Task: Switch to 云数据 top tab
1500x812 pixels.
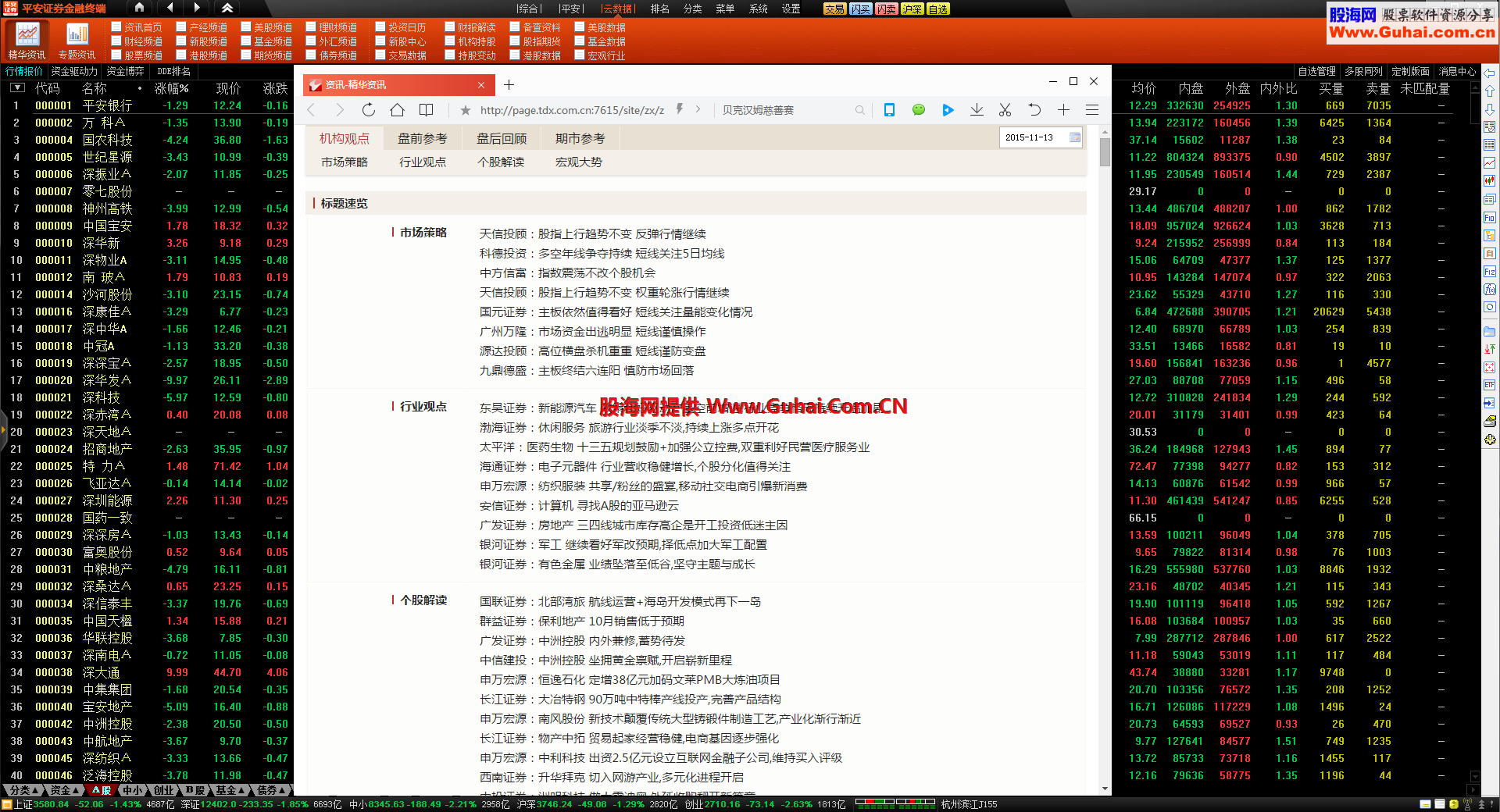Action: coord(617,9)
